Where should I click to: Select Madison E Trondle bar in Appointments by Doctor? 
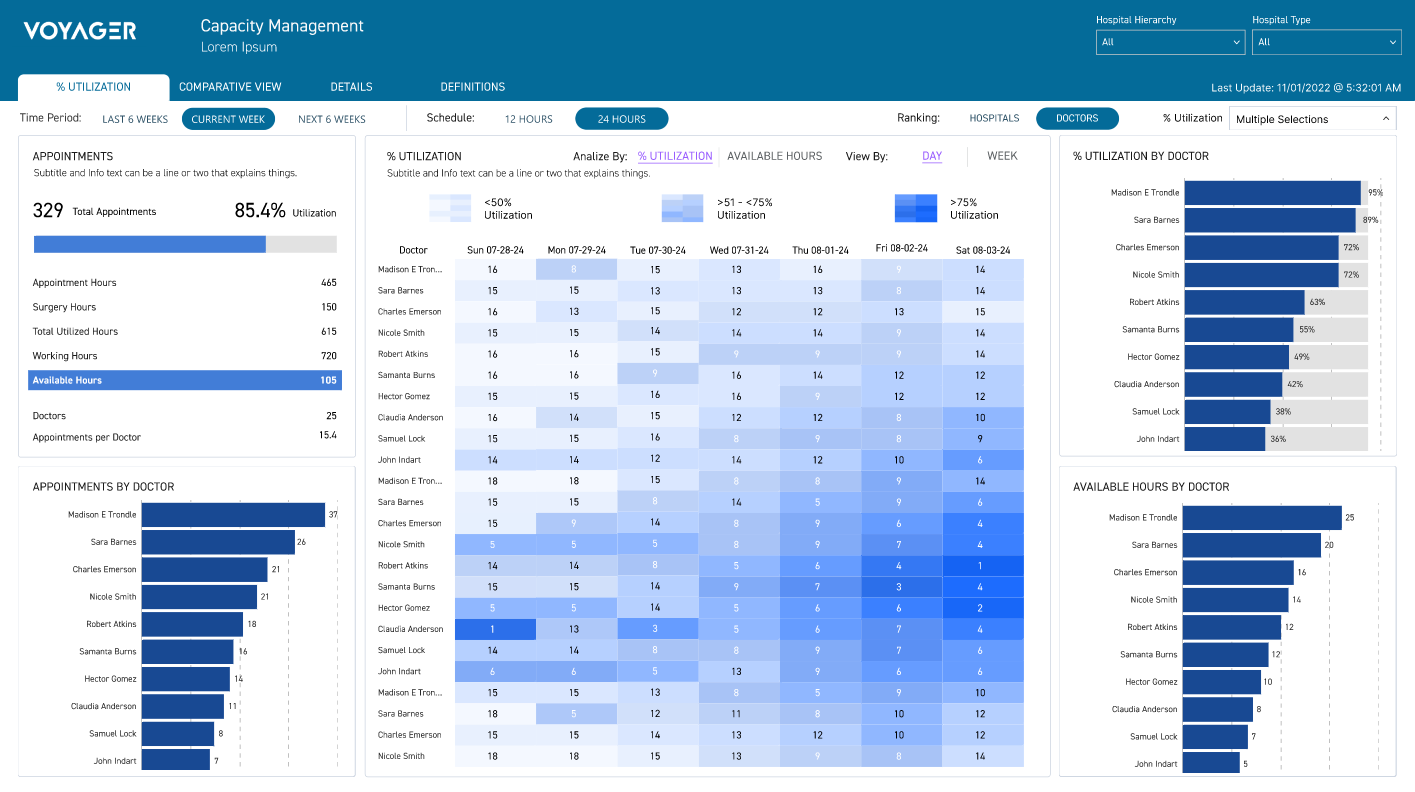point(233,515)
